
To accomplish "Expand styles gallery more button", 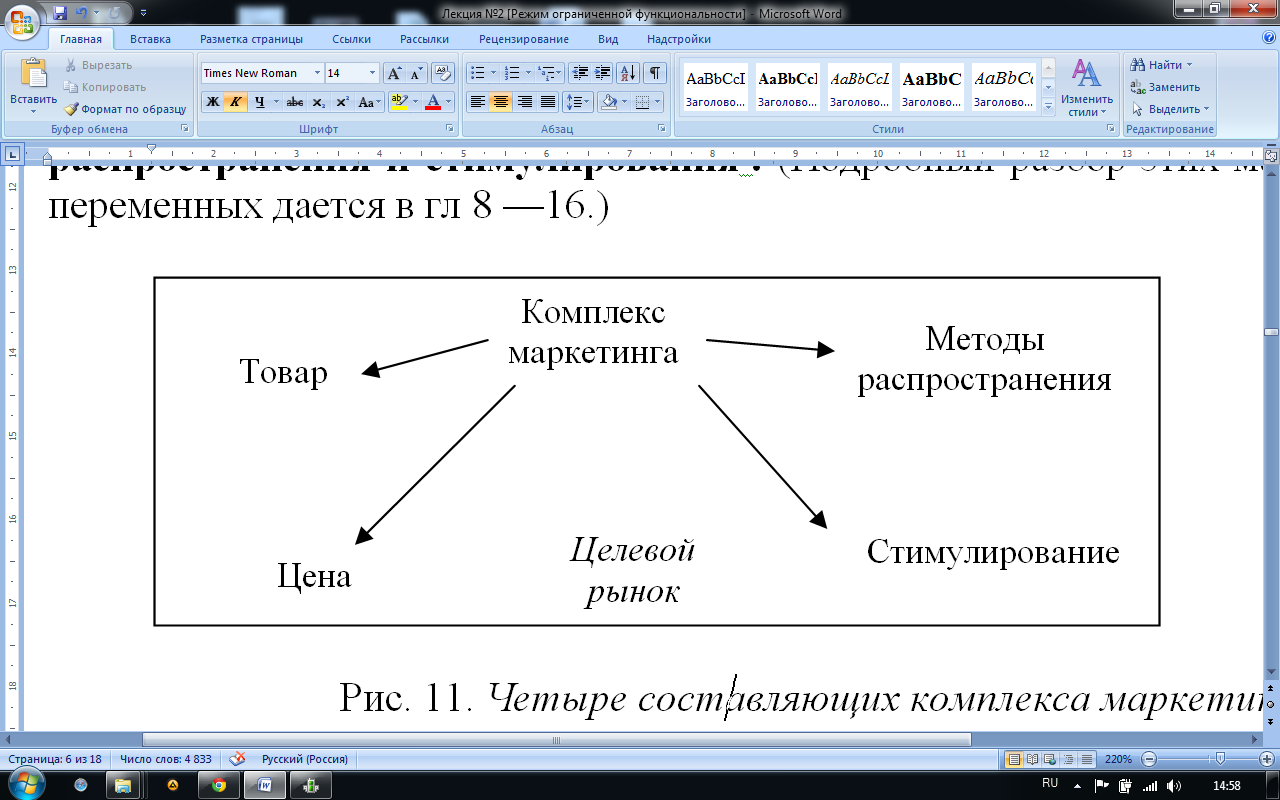I will pyautogui.click(x=1048, y=109).
